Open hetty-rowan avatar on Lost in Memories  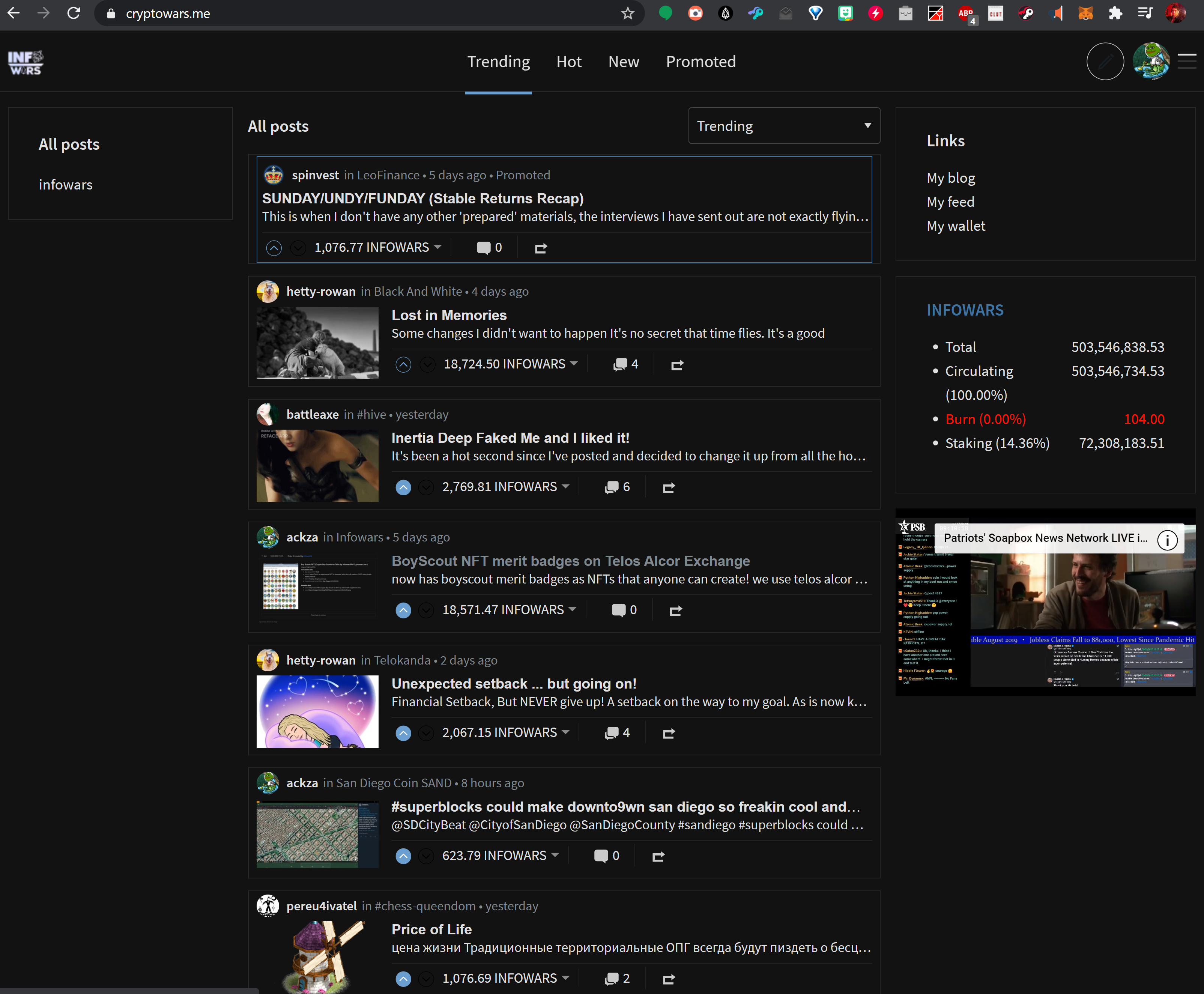(x=268, y=292)
